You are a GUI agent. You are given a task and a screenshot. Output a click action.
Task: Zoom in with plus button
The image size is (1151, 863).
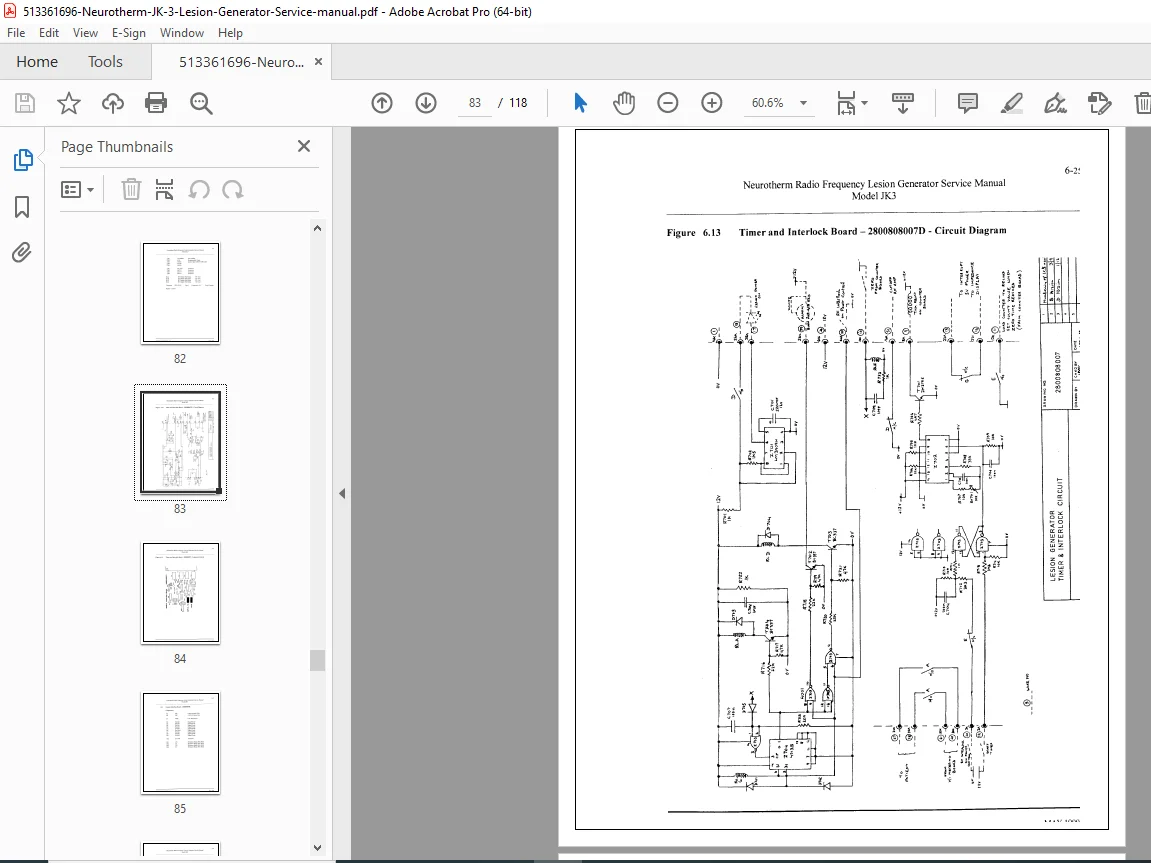[711, 103]
